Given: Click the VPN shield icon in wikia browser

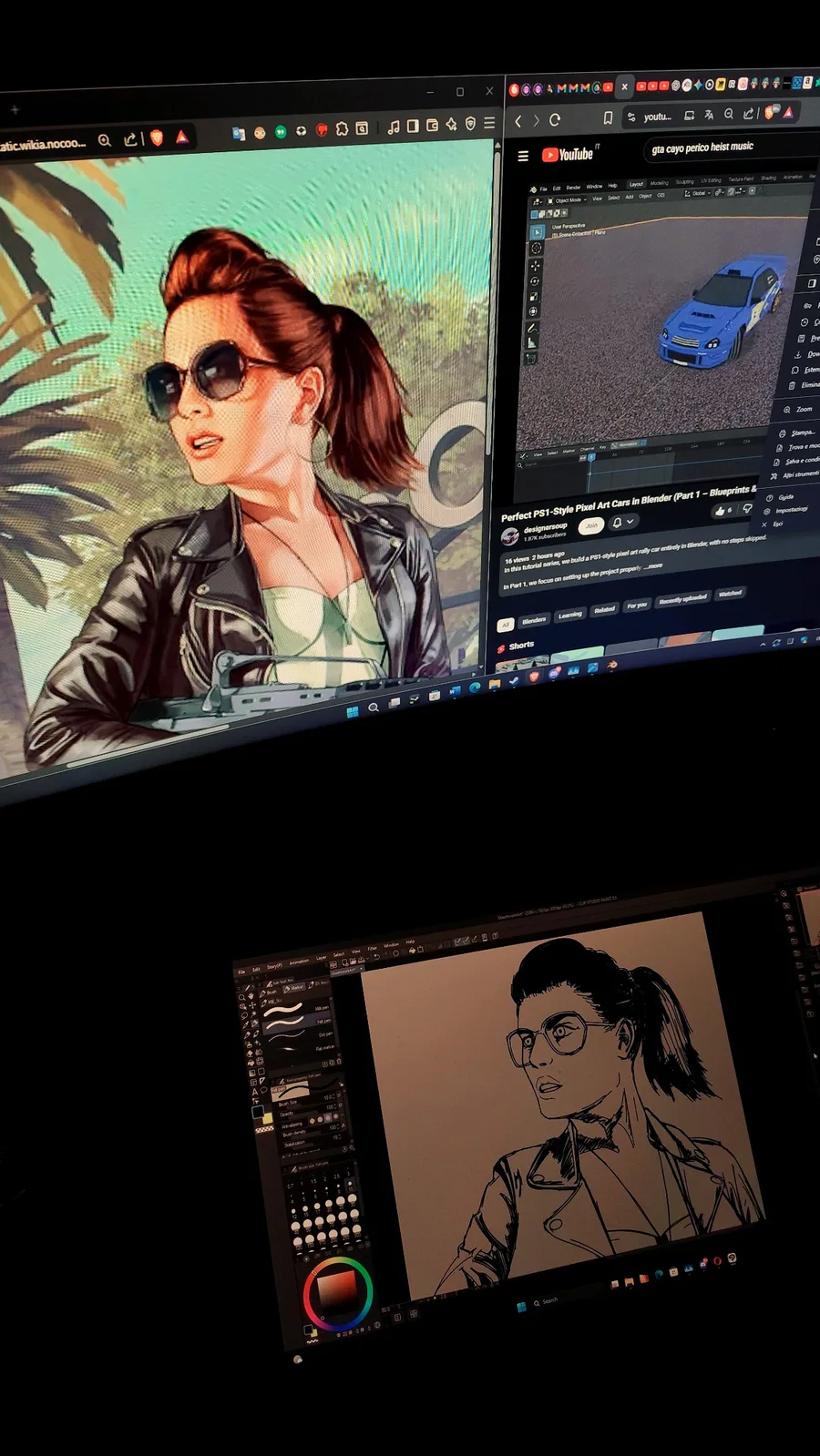Looking at the screenshot, I should (x=470, y=123).
